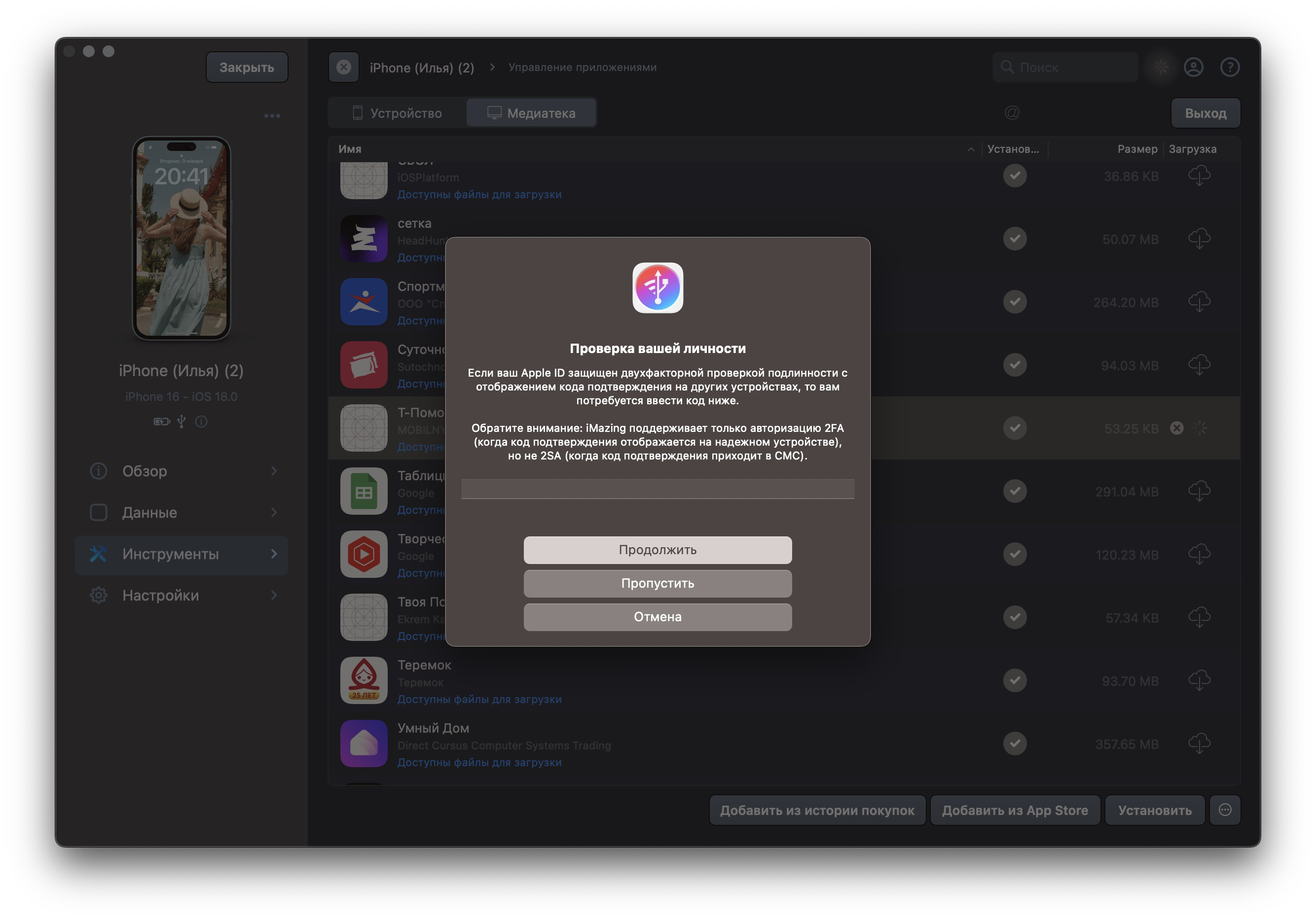The image size is (1316, 920).
Task: Click the Пропустить button
Action: (x=658, y=583)
